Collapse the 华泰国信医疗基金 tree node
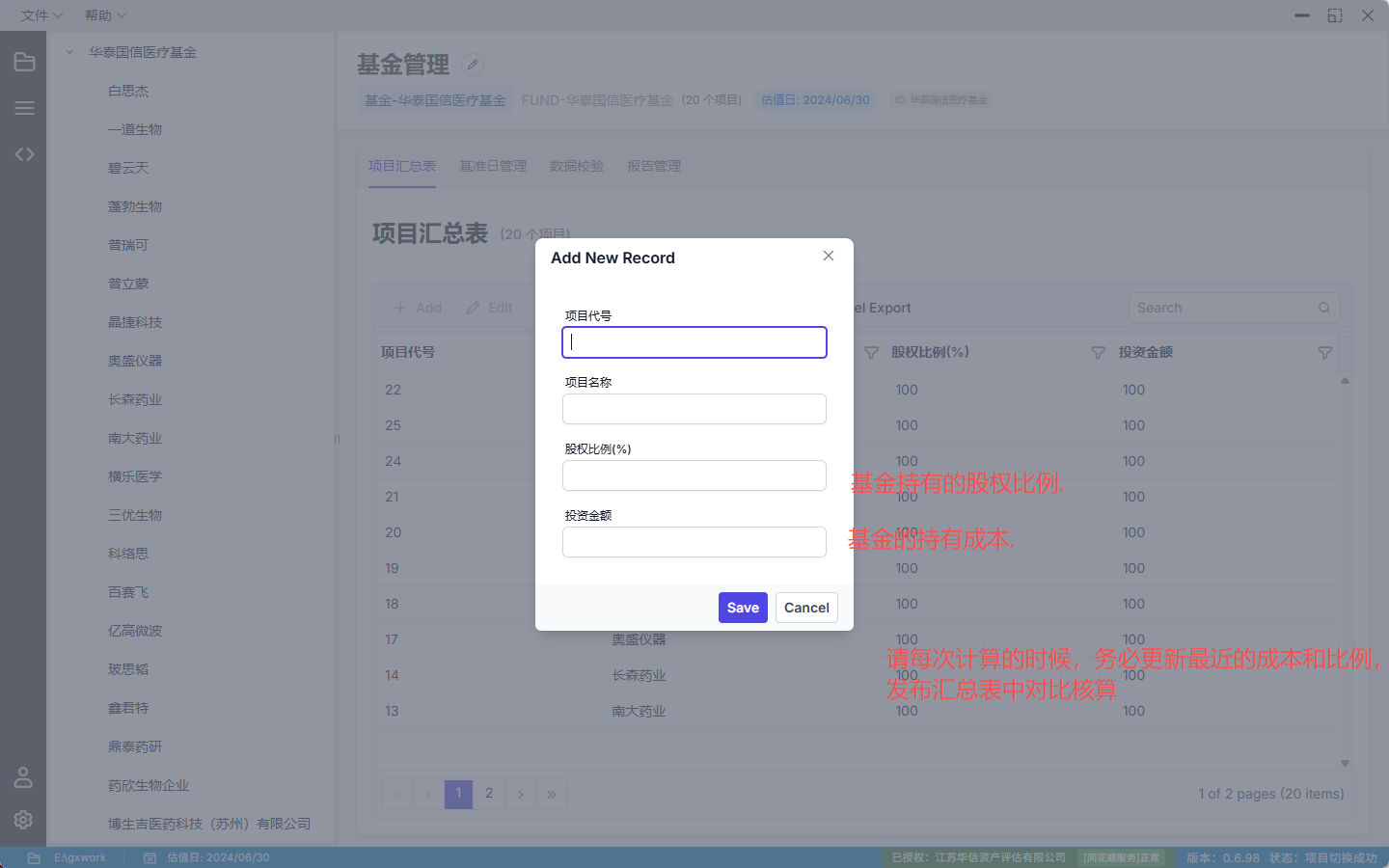 [x=69, y=52]
